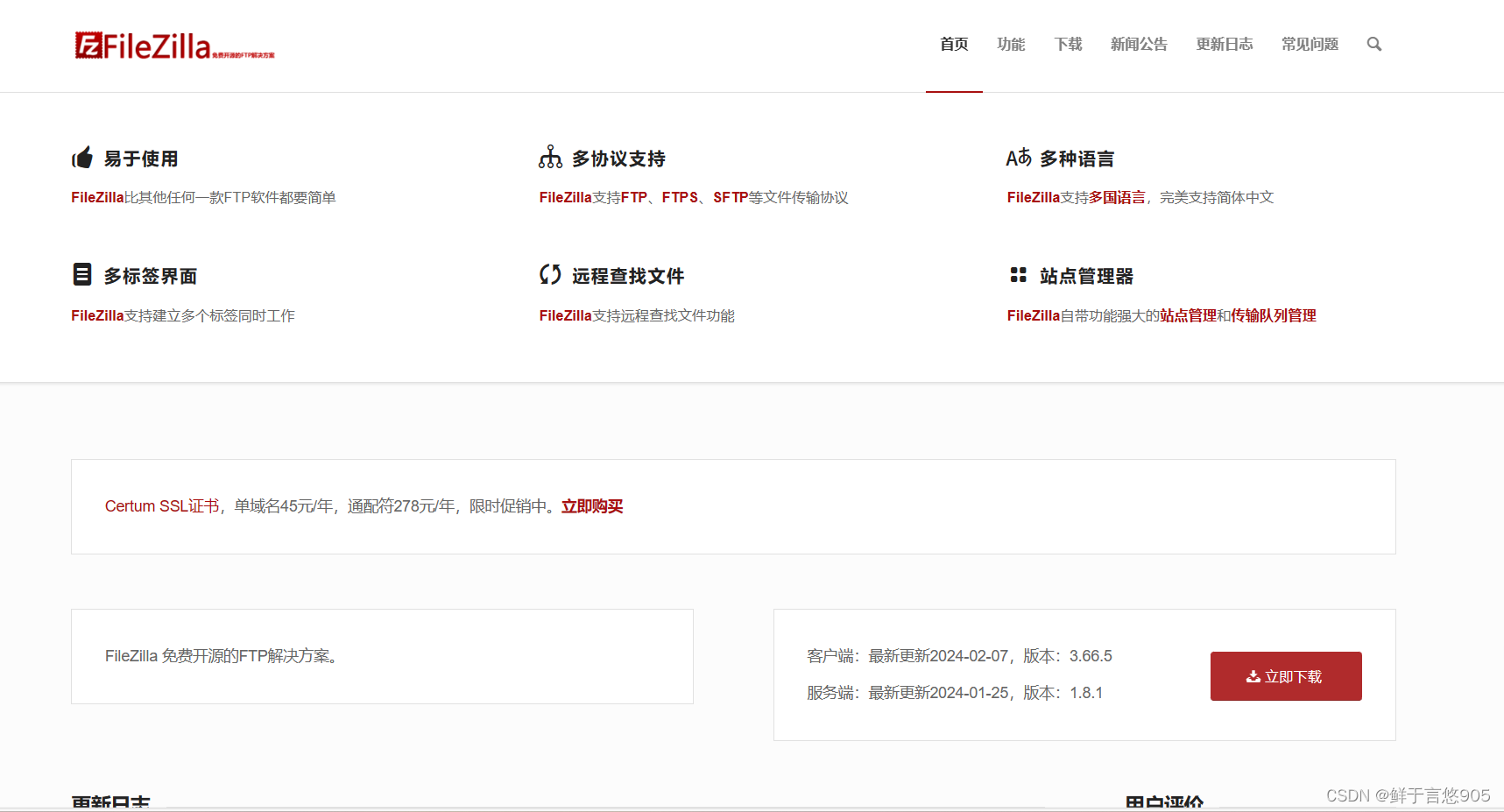Click grid icon beside 站点管理器
Screen dimensions: 1504x812
tap(1018, 275)
